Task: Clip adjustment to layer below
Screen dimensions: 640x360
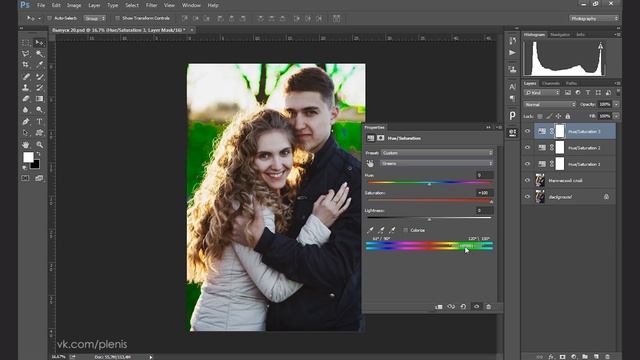Action: click(439, 307)
